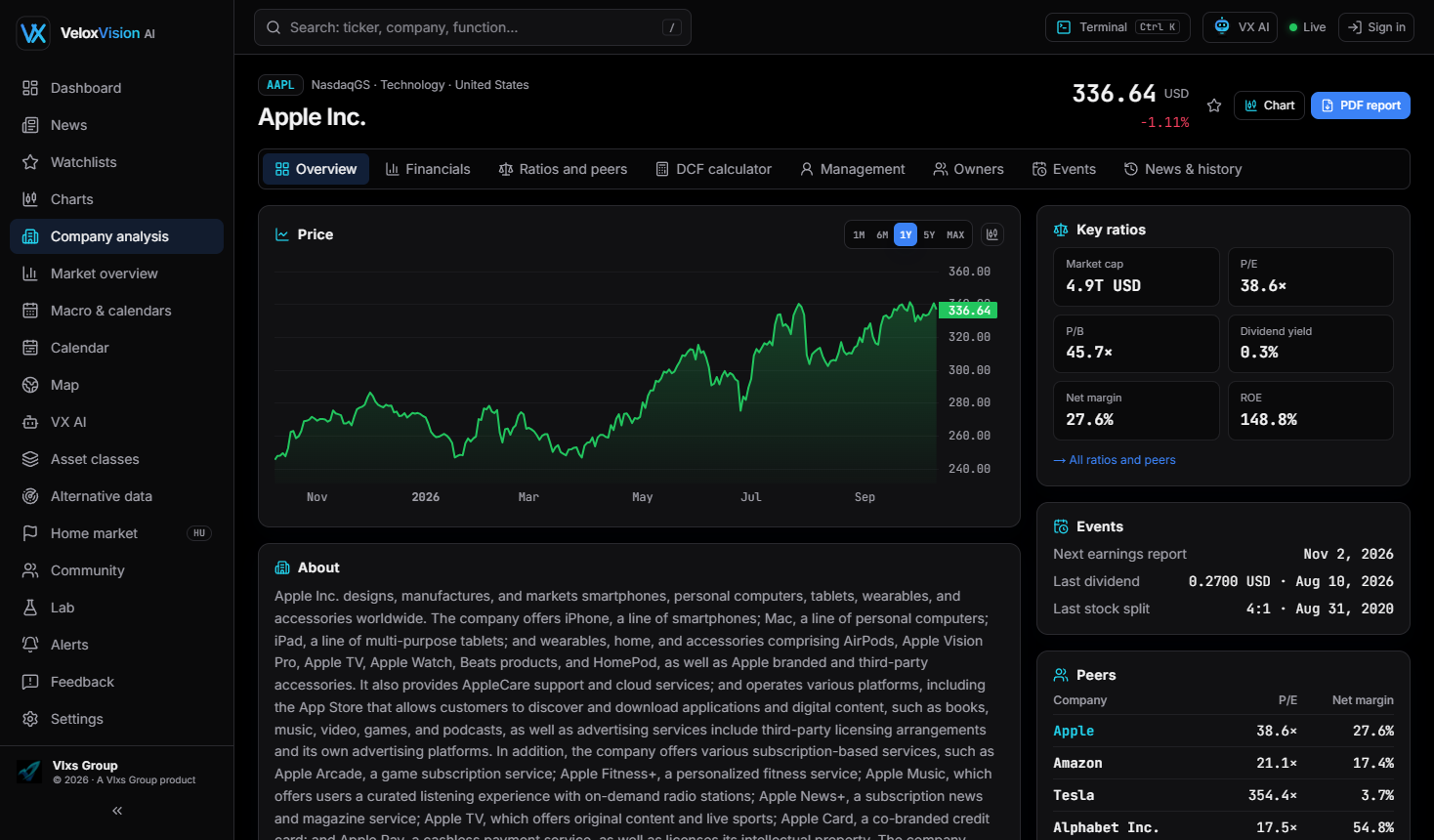
Task: Open the Community page
Action: click(x=116, y=570)
